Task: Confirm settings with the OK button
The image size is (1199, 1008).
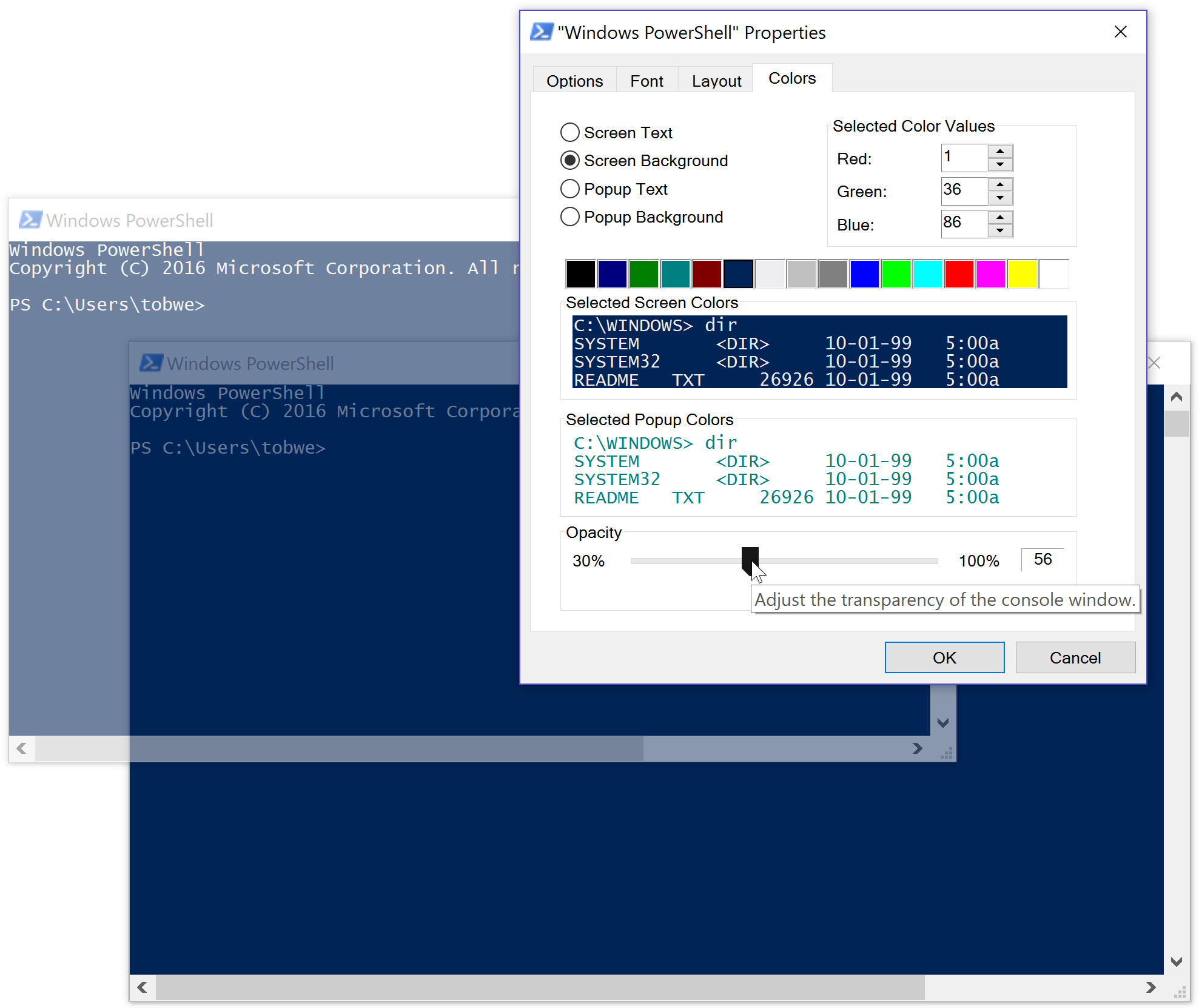Action: point(944,657)
